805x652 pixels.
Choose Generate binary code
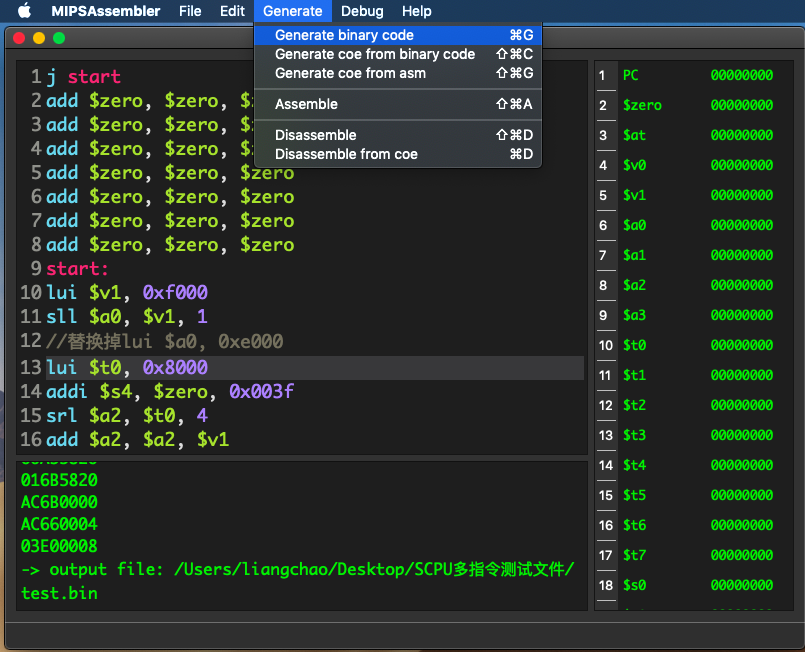398,35
